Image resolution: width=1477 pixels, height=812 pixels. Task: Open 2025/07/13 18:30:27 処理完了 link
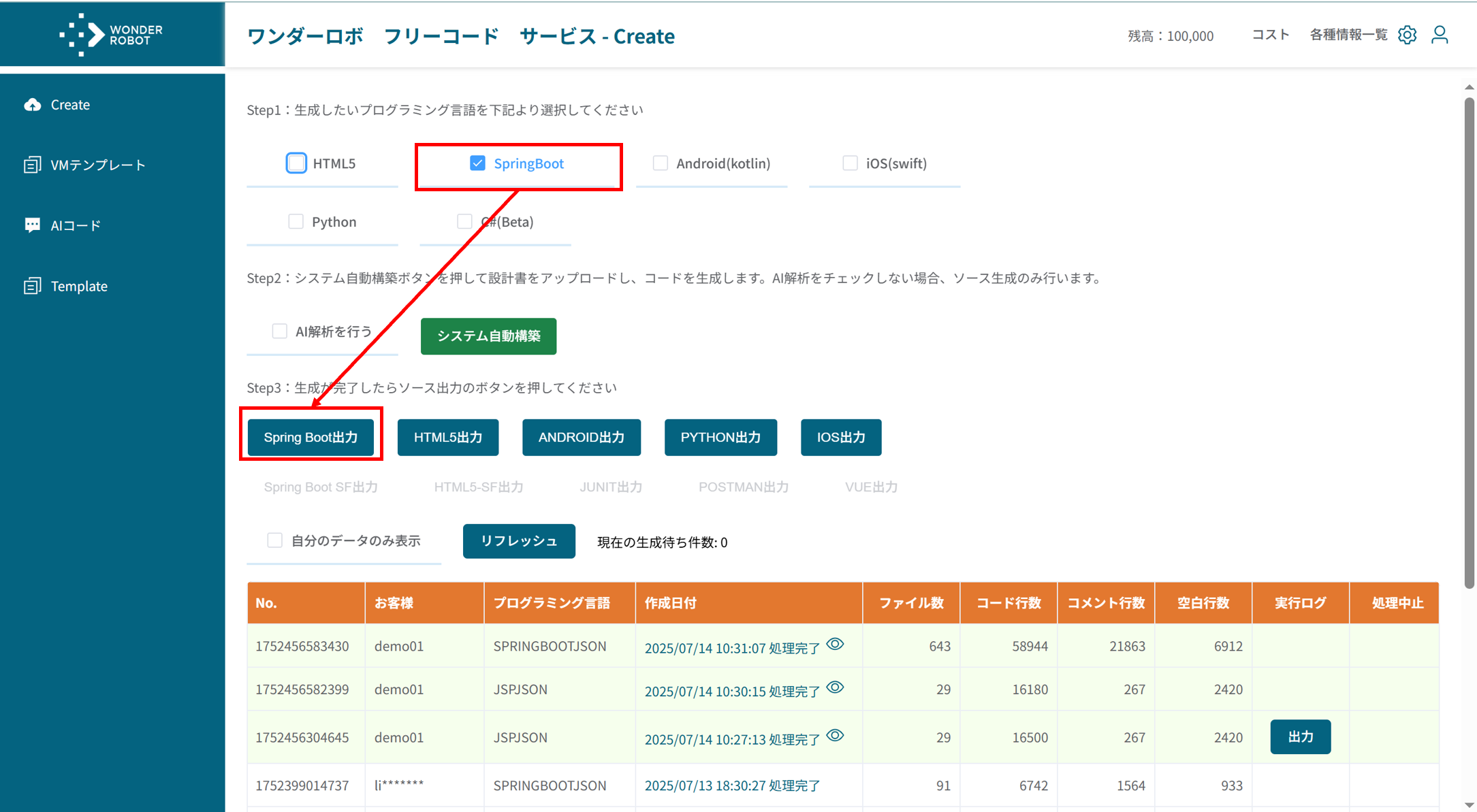pyautogui.click(x=732, y=785)
